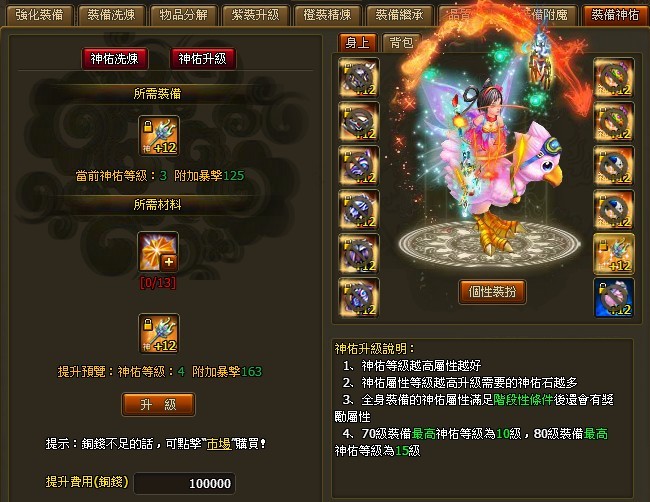Click the required equipment weapon icon under 所需裝備
This screenshot has width=650, height=502.
(159, 136)
